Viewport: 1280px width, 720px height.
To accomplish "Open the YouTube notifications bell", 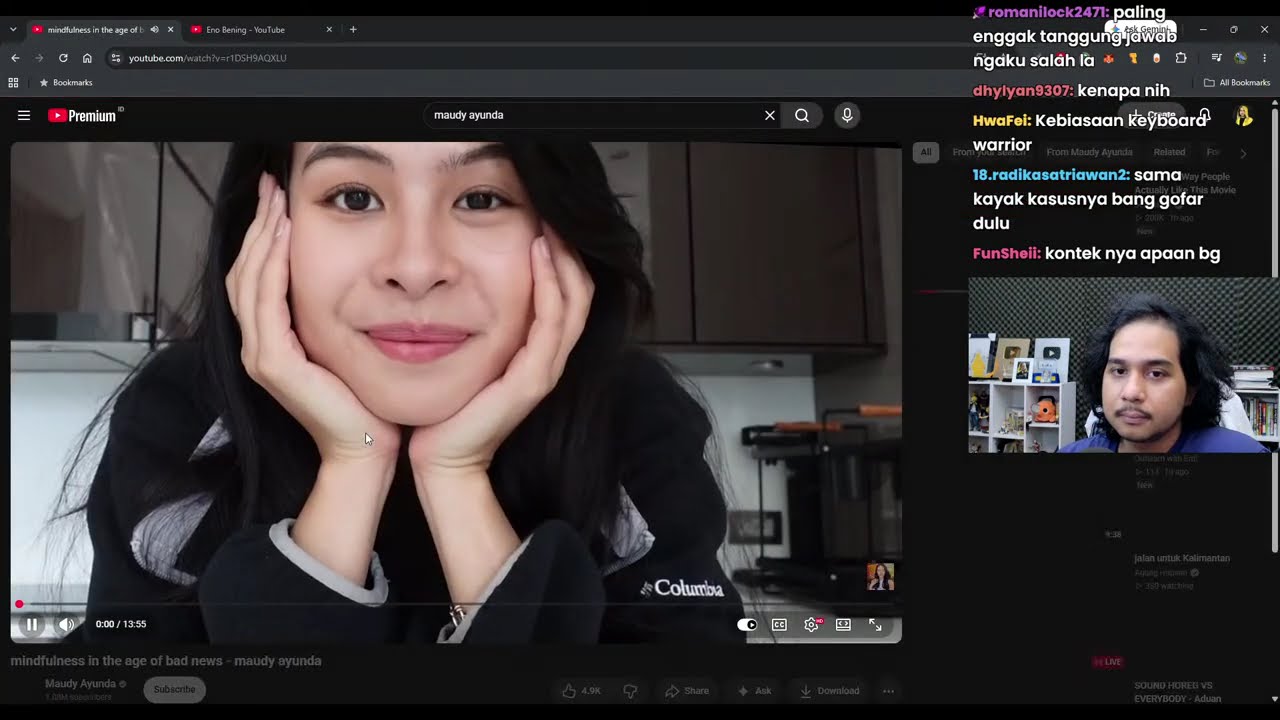I will pos(1205,116).
